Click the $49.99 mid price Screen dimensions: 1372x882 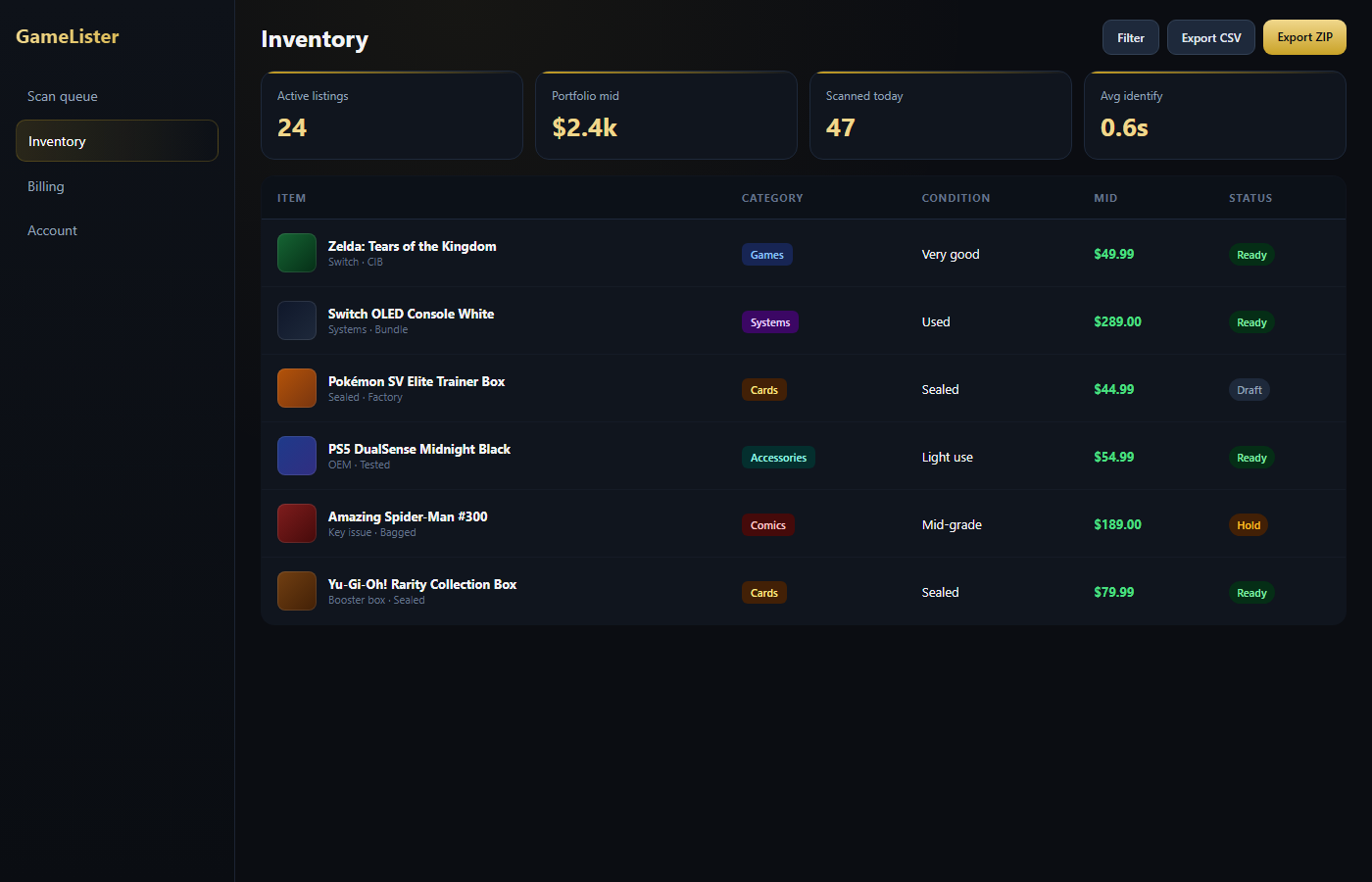1114,254
